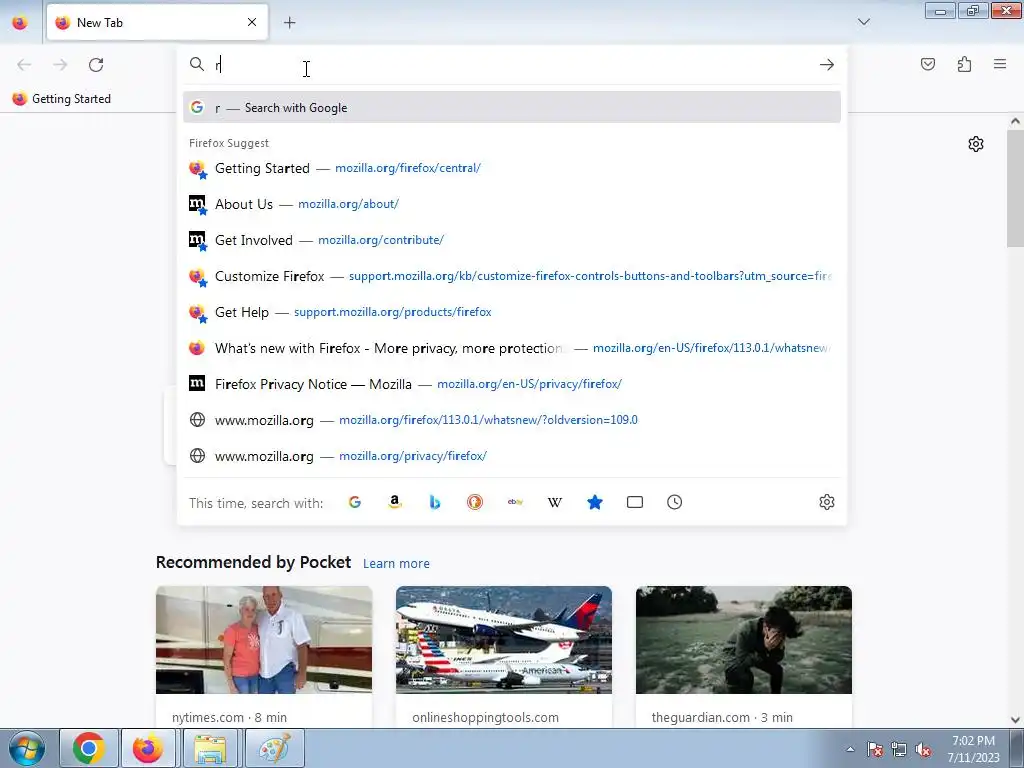The image size is (1024, 768).
Task: Open Save to Pocket icon
Action: [x=928, y=64]
